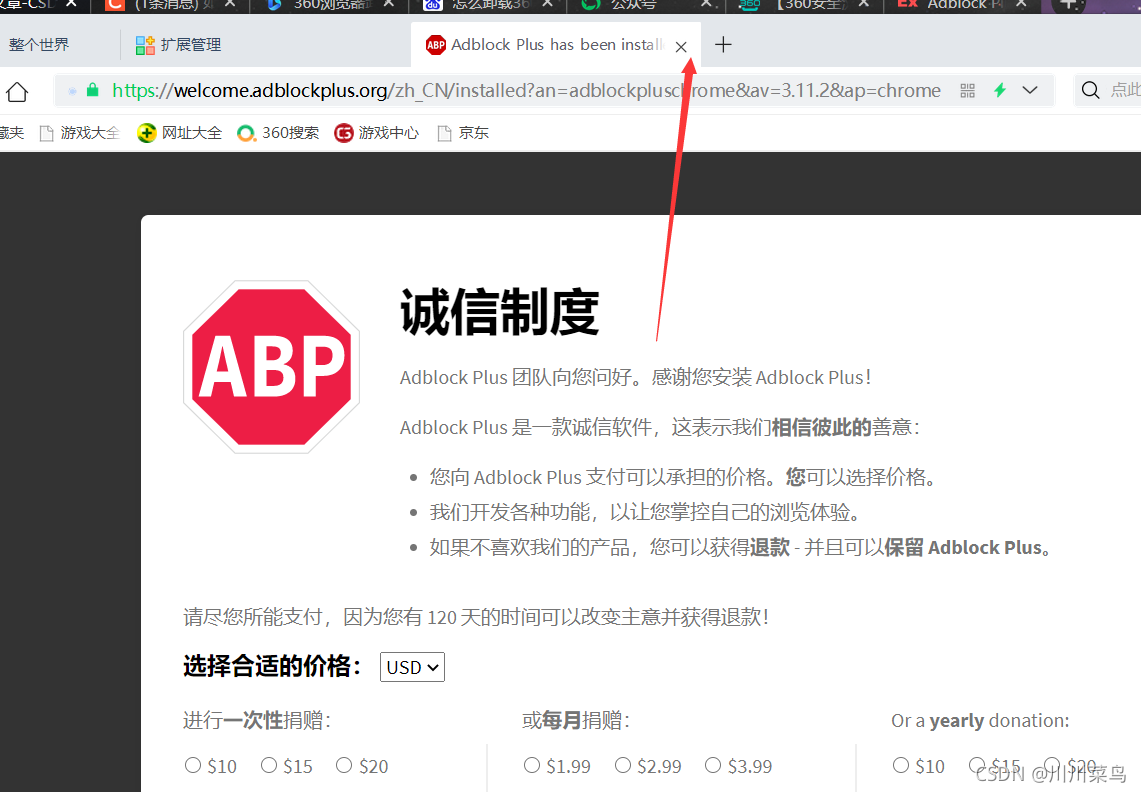Click the large ABP stop-sign logo

271,368
